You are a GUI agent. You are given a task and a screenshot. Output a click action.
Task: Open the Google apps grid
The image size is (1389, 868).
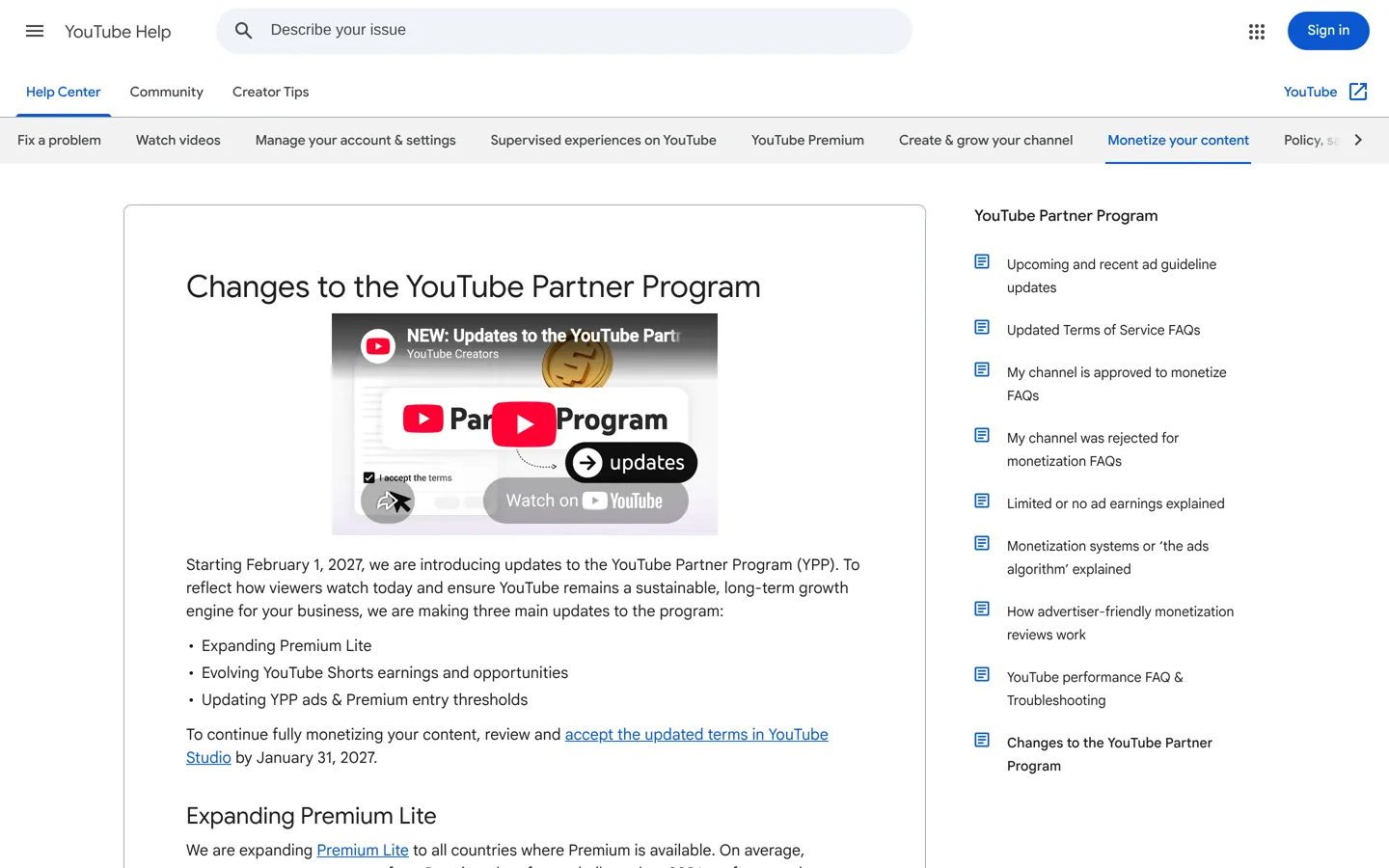[x=1256, y=32]
